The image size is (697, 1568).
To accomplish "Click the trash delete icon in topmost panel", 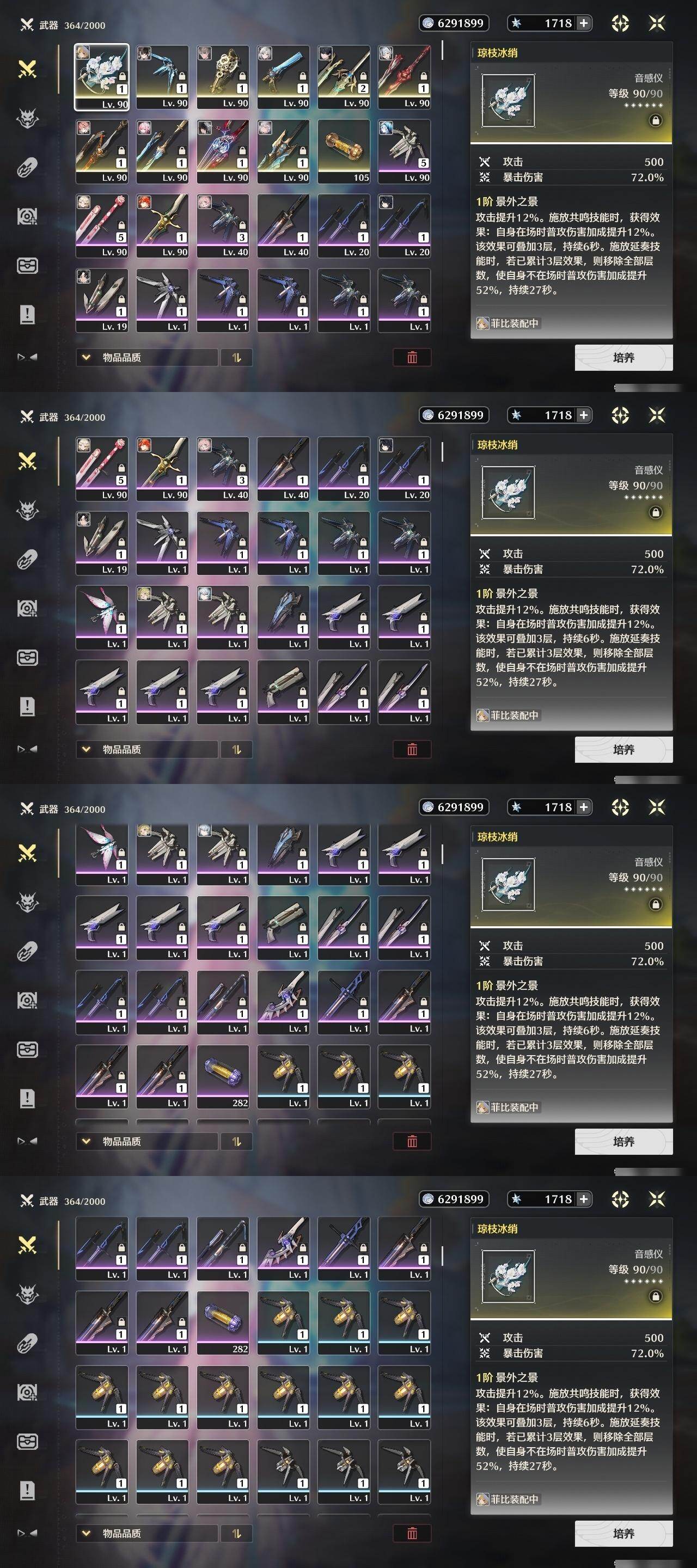I will (412, 357).
